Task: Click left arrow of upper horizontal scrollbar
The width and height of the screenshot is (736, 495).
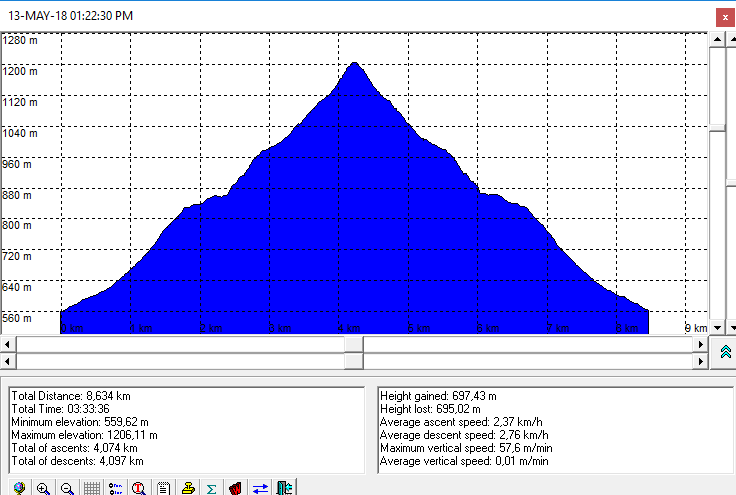Action: [x=9, y=344]
